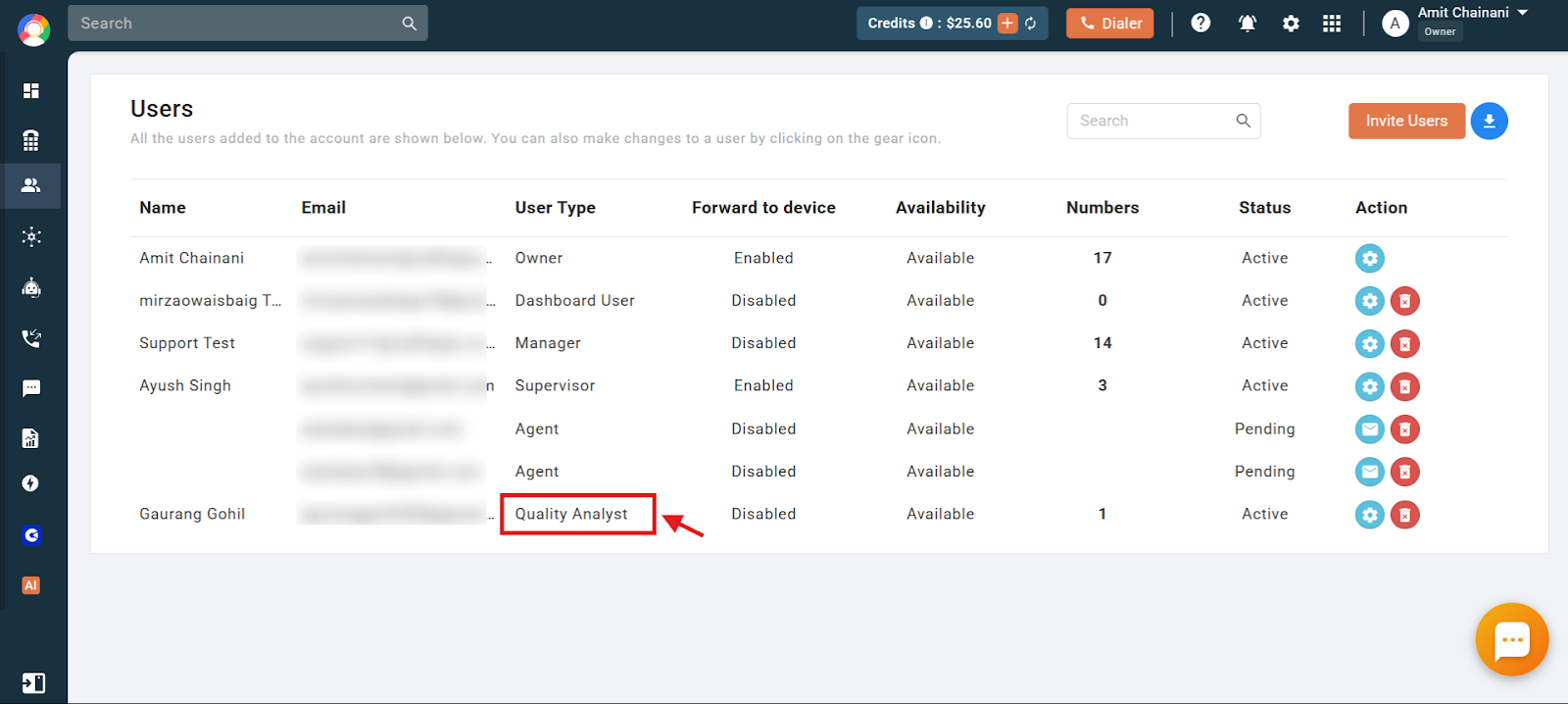Click the Quality Analyst user type

point(571,514)
